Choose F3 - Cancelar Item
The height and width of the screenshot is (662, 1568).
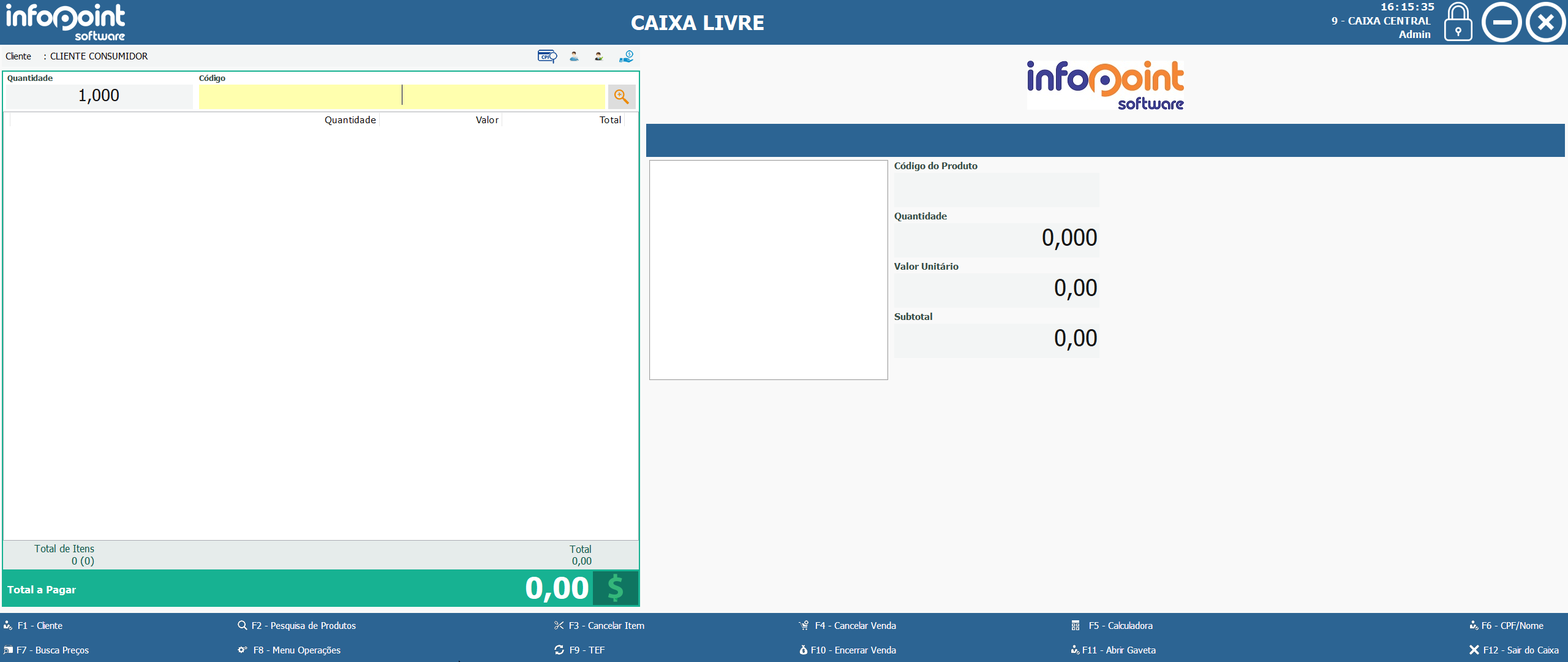(606, 625)
